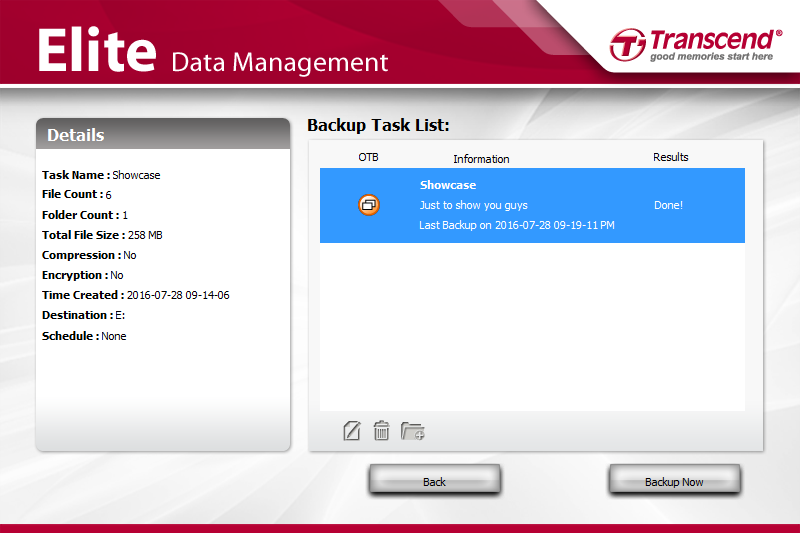Click the Done! result status
Viewport: 800px width, 533px height.
pyautogui.click(x=668, y=205)
